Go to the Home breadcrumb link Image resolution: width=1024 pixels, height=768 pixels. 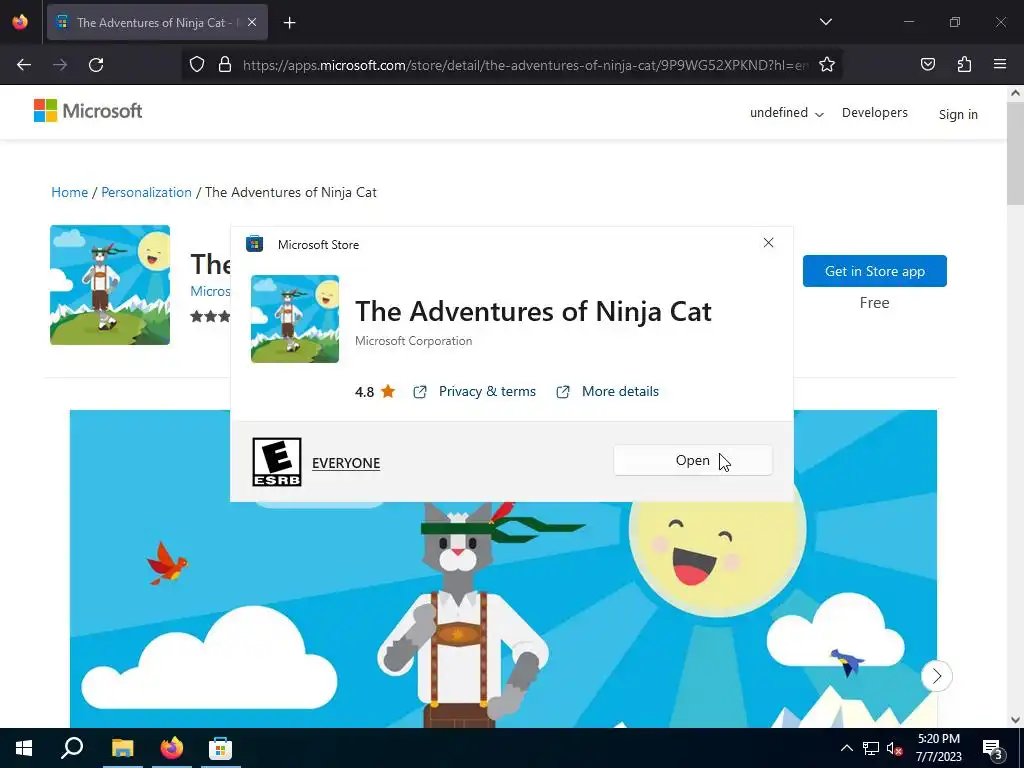point(69,192)
